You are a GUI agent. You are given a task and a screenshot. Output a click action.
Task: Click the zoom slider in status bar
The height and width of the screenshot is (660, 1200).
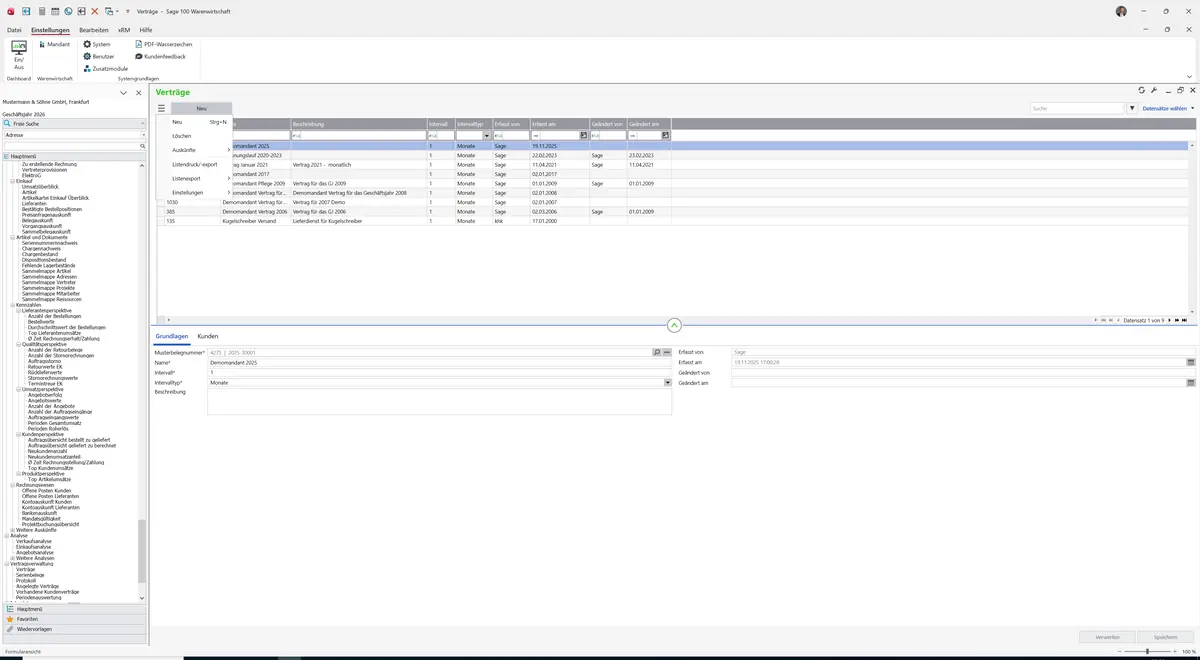[x=1147, y=651]
